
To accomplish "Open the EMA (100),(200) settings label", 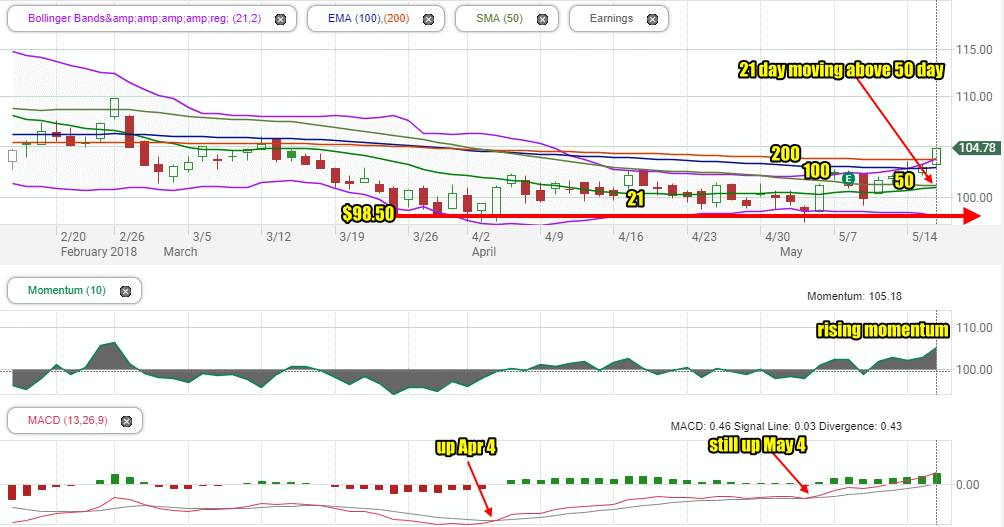I will tap(364, 19).
